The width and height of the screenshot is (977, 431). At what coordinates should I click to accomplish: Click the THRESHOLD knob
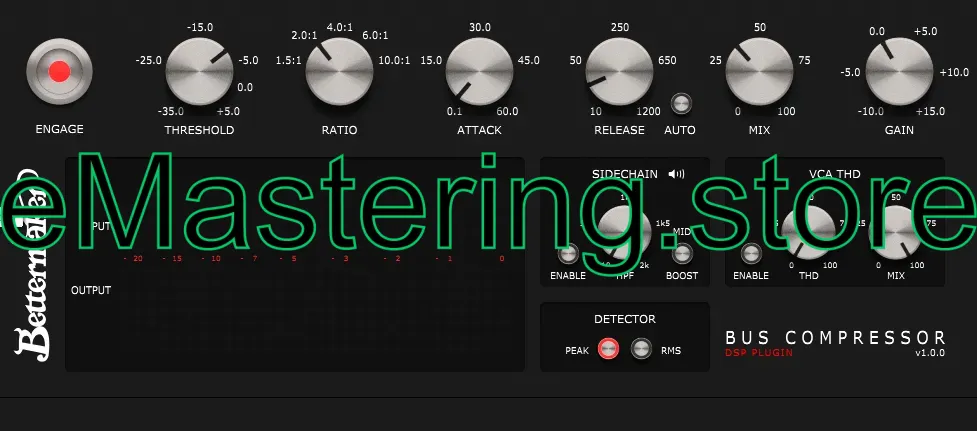pos(199,71)
